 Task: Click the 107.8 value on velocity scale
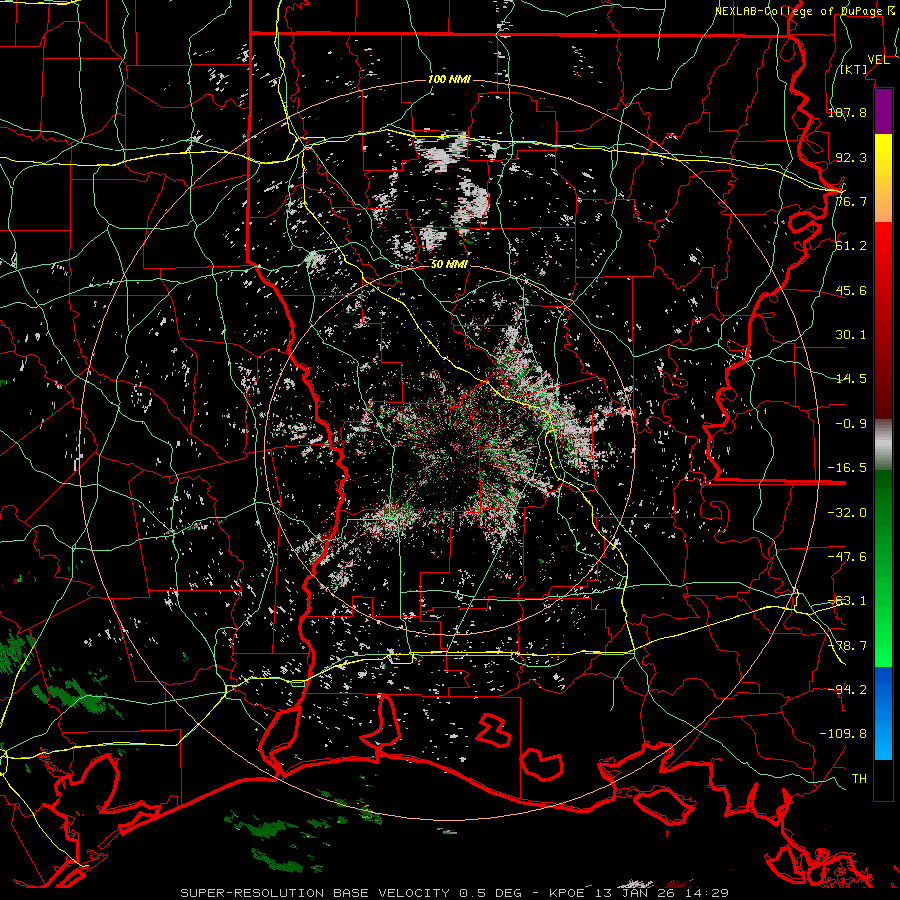click(847, 112)
